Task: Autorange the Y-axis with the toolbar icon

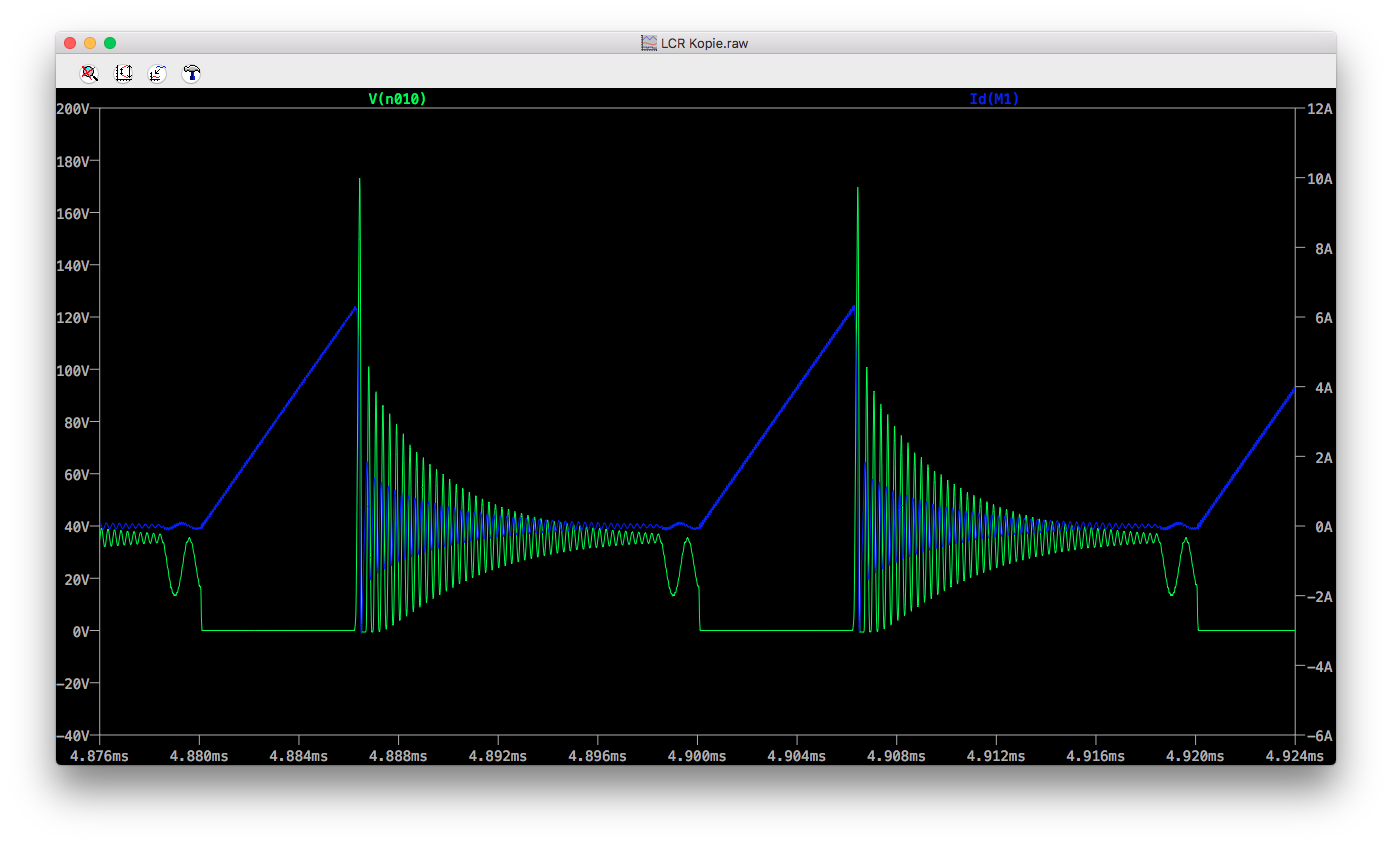Action: tap(124, 73)
